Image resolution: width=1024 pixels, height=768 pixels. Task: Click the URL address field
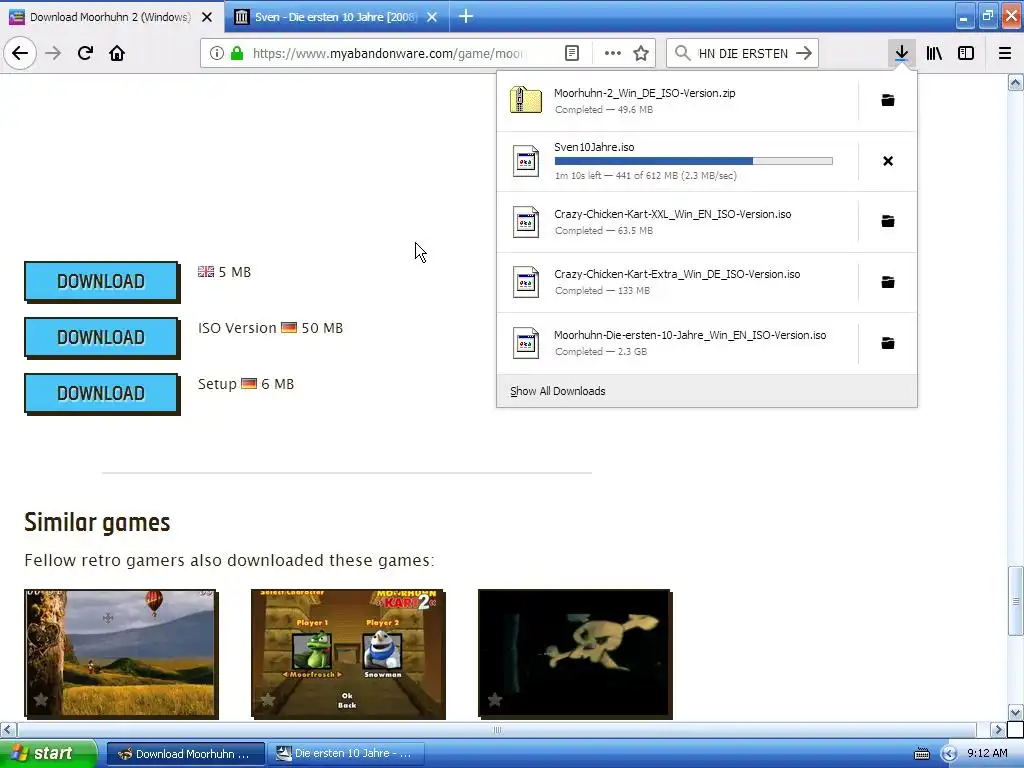[387, 53]
